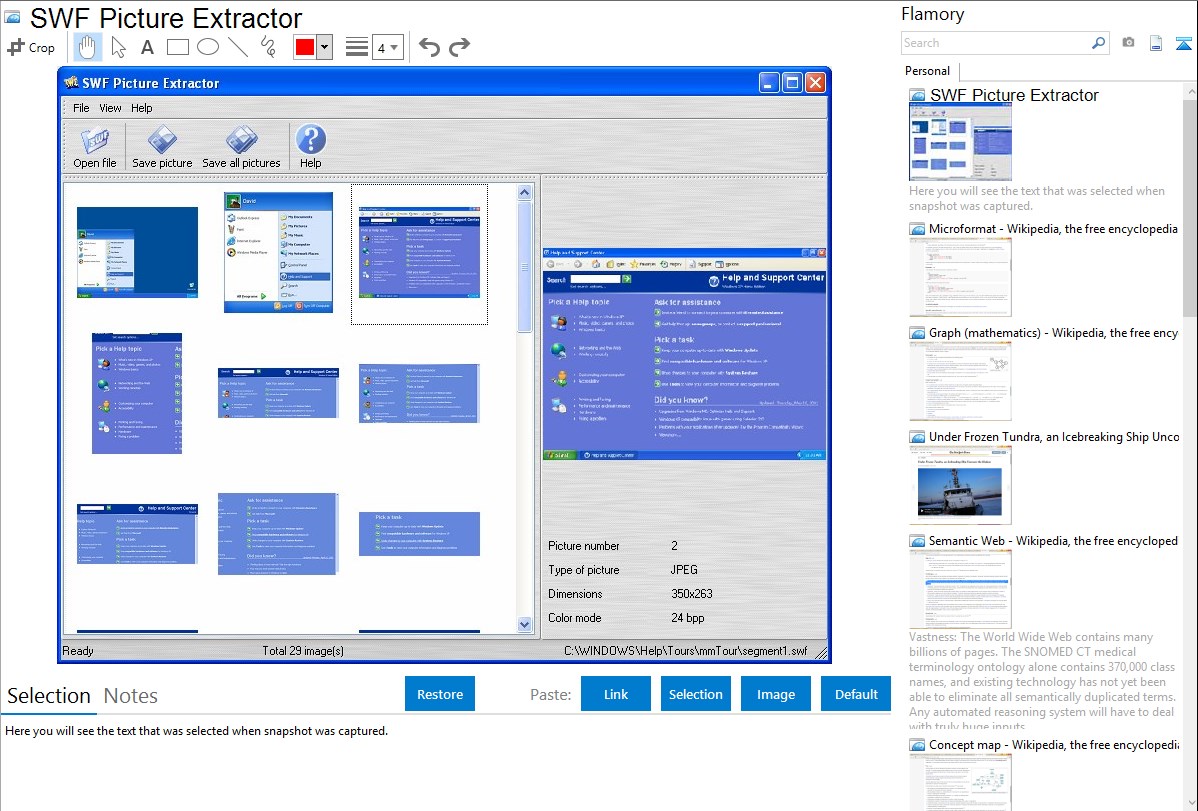The image size is (1198, 811).
Task: Select the freehand scribble tool
Action: tap(268, 47)
